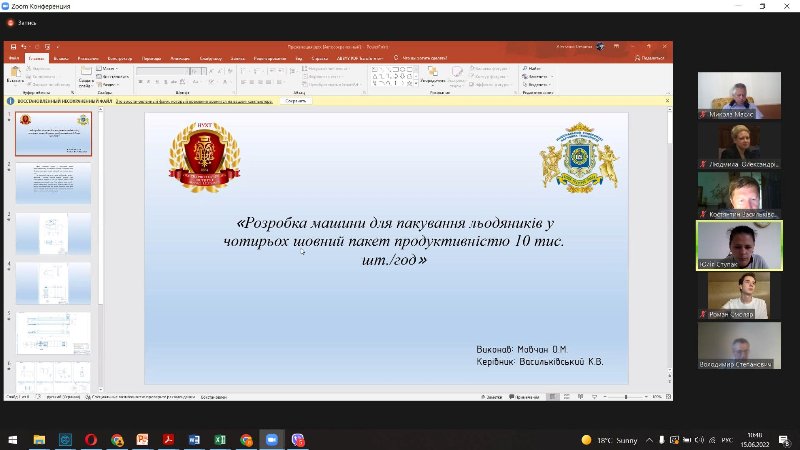Open the Section dropdown in slides group
The image size is (800, 450).
tap(107, 85)
